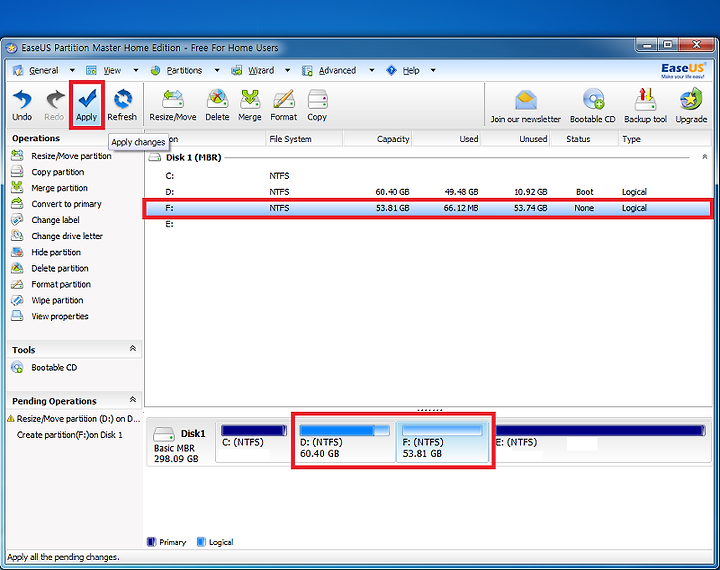Collapse the Disk 1 (MBR) group

coord(704,157)
